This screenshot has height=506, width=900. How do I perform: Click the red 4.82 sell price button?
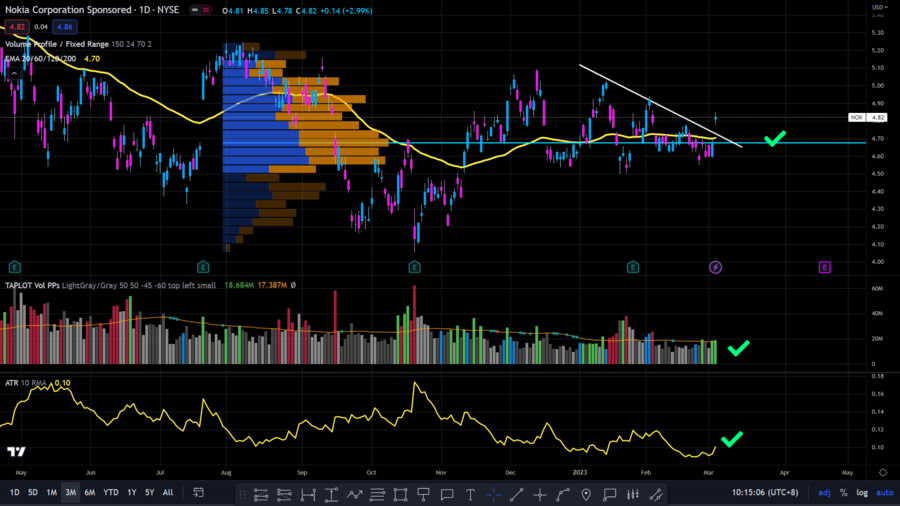click(x=17, y=27)
